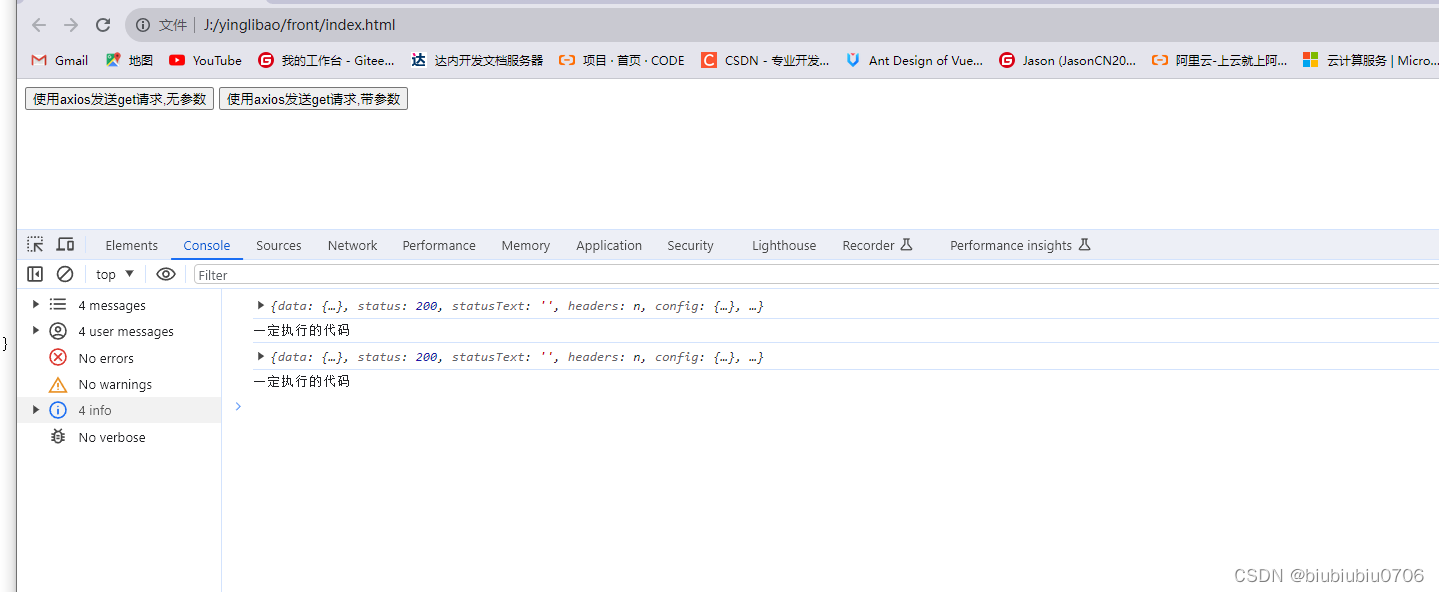Open the "top" frame context dropdown
The image size is (1439, 592).
pyautogui.click(x=113, y=273)
